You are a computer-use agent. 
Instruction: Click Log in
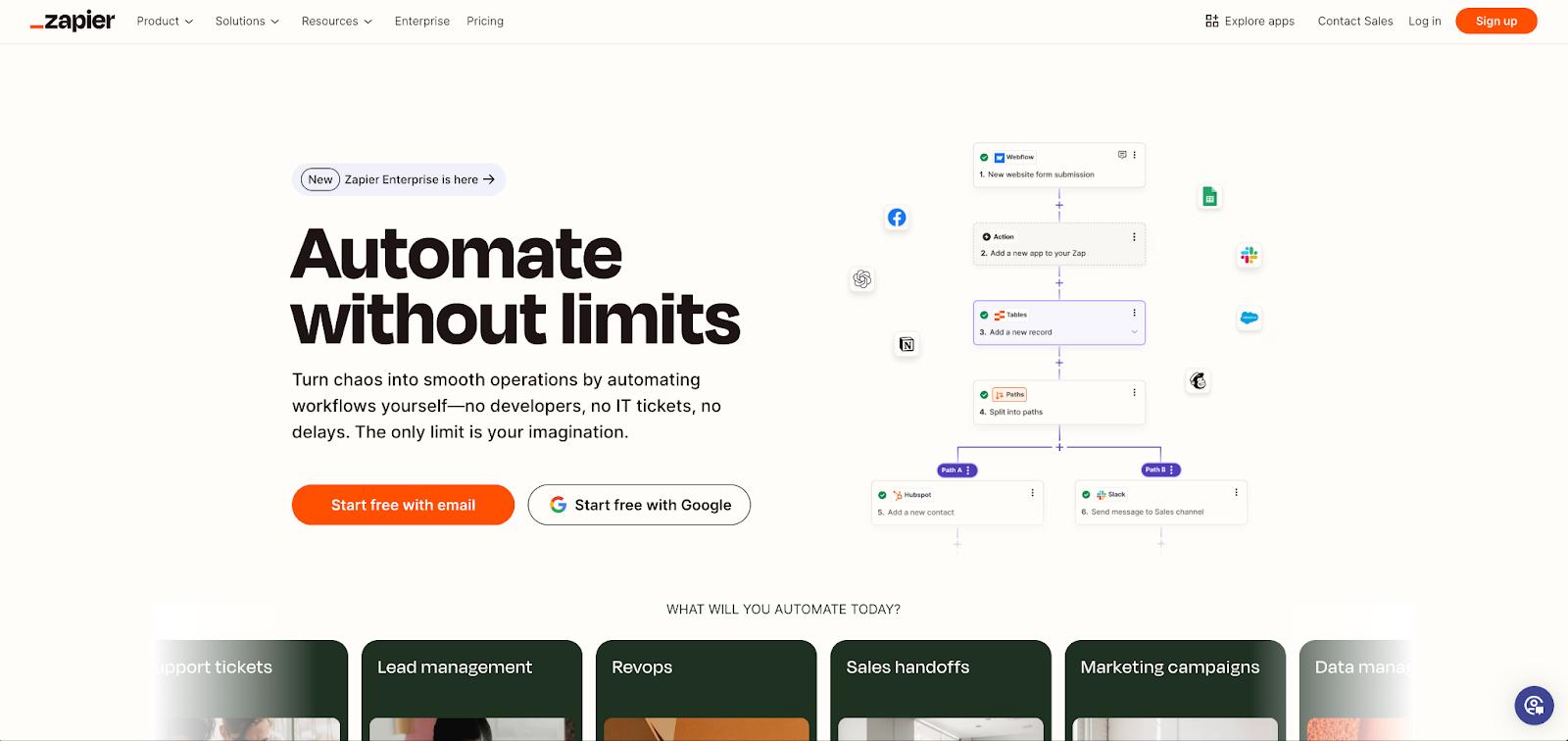(1425, 21)
